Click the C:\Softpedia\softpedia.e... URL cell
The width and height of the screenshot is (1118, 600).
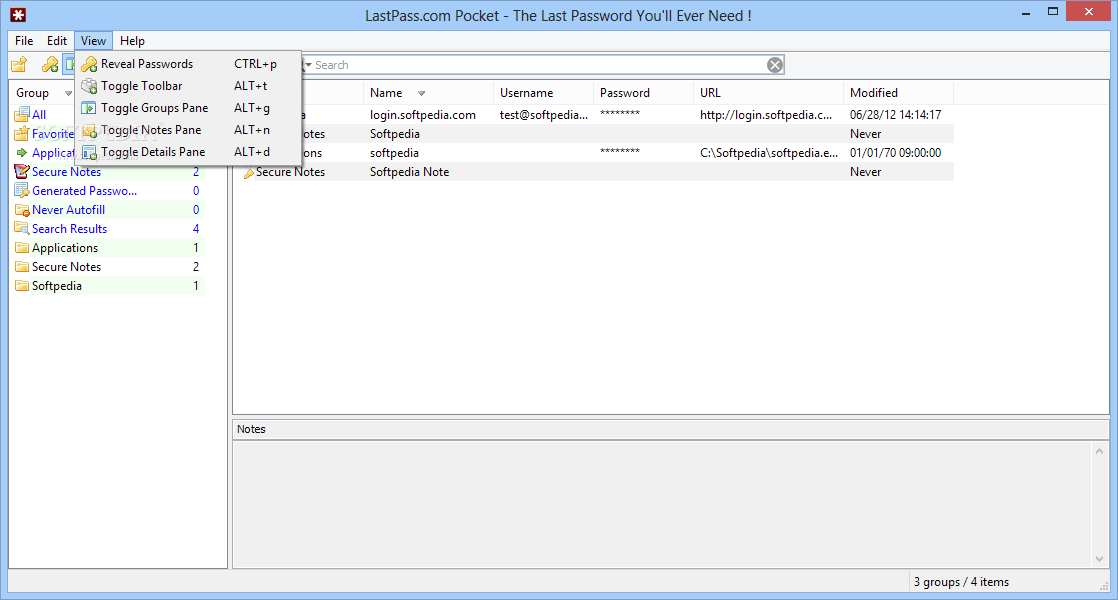pyautogui.click(x=769, y=152)
